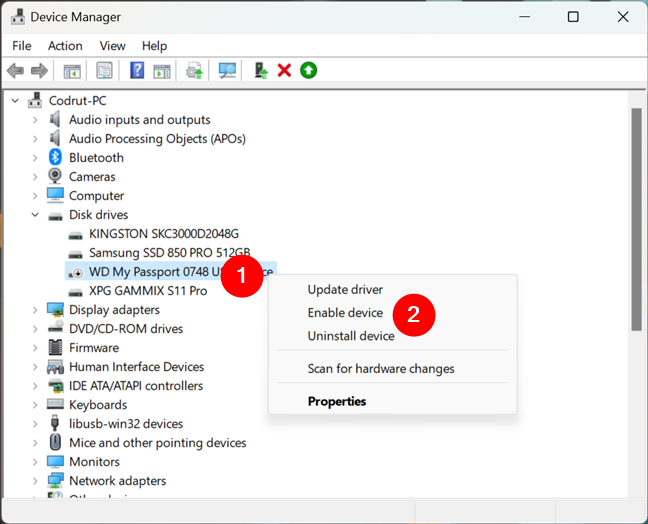Expand the Network adapters chevron

point(35,481)
